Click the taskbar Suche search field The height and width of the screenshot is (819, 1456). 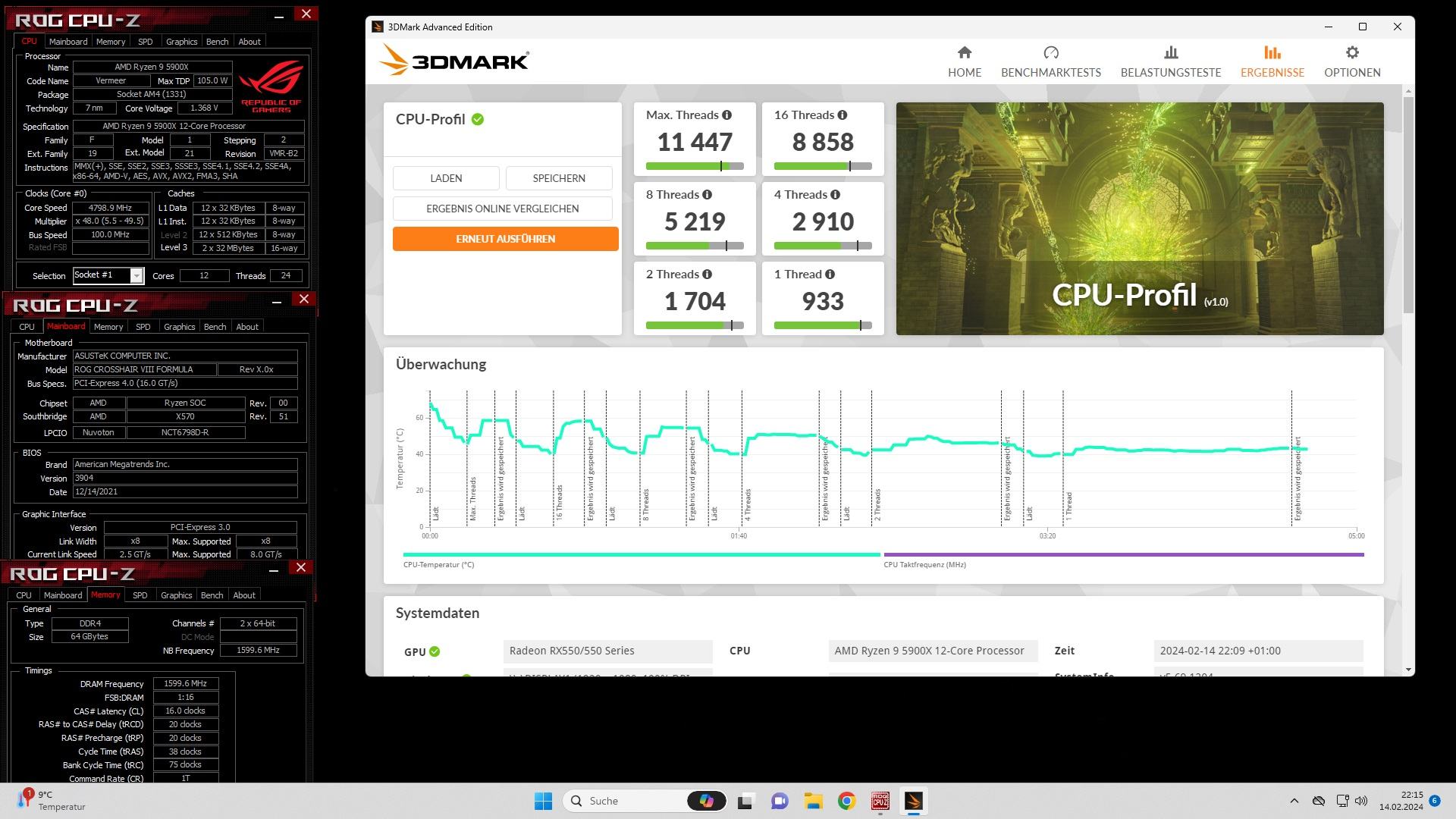626,801
